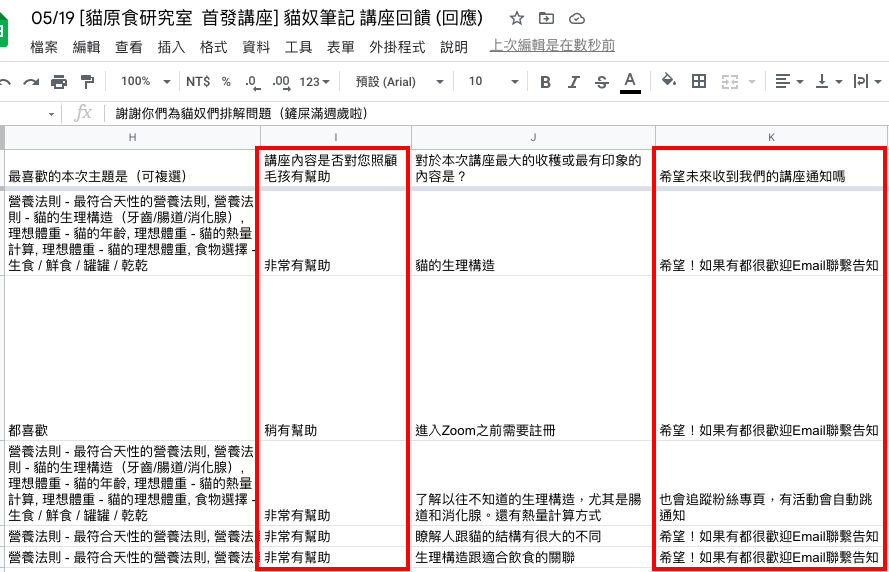Click the cloud save status icon
This screenshot has width=889, height=572.
(x=576, y=19)
